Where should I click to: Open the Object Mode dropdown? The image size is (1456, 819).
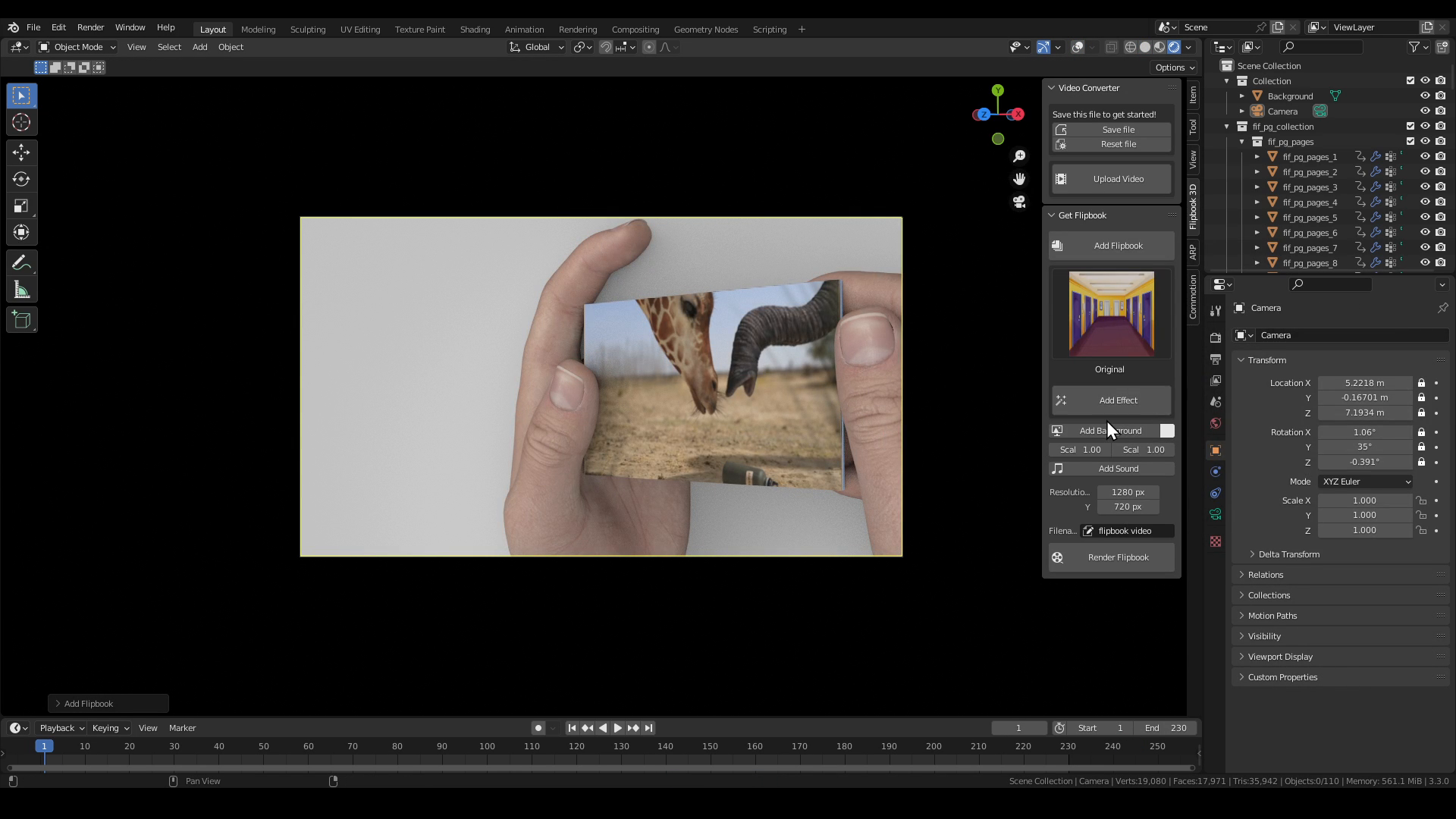click(x=77, y=47)
